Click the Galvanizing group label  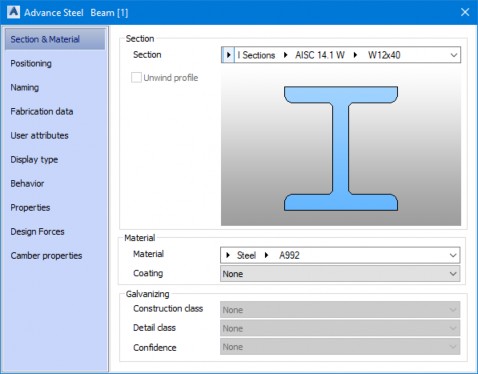[x=147, y=294]
